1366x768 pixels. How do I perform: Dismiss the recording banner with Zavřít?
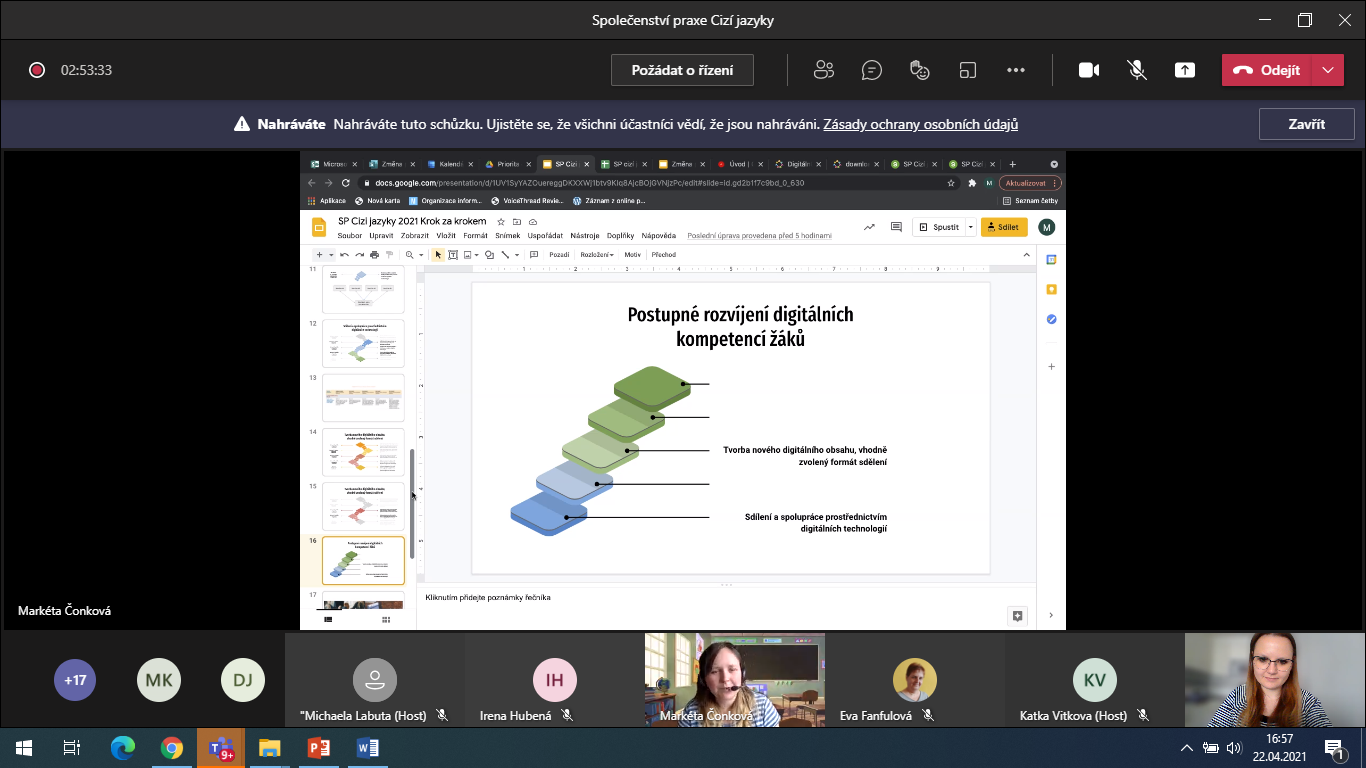[1306, 124]
